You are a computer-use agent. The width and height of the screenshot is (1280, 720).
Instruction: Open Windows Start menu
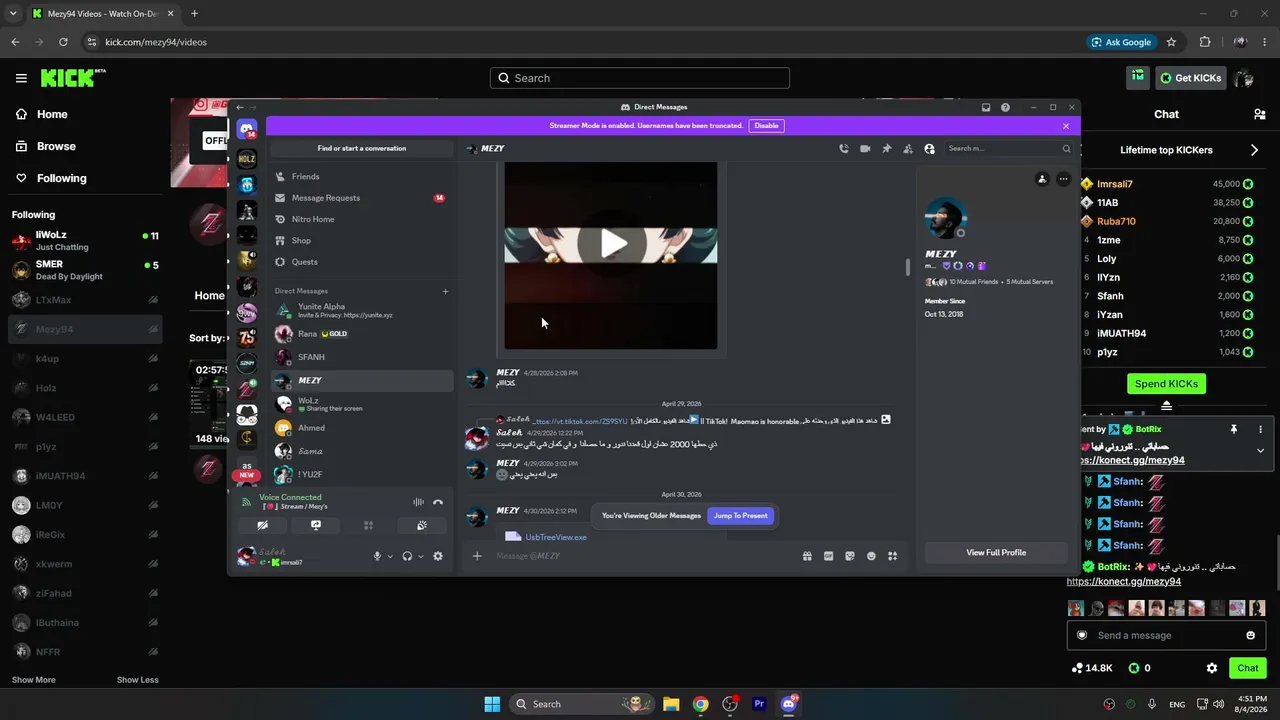click(x=492, y=704)
